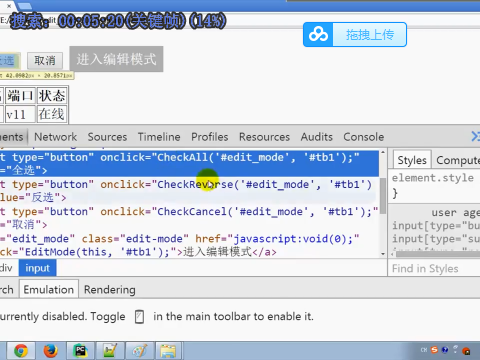Open Chrome from the taskbar
The height and width of the screenshot is (360, 480).
click(21, 351)
